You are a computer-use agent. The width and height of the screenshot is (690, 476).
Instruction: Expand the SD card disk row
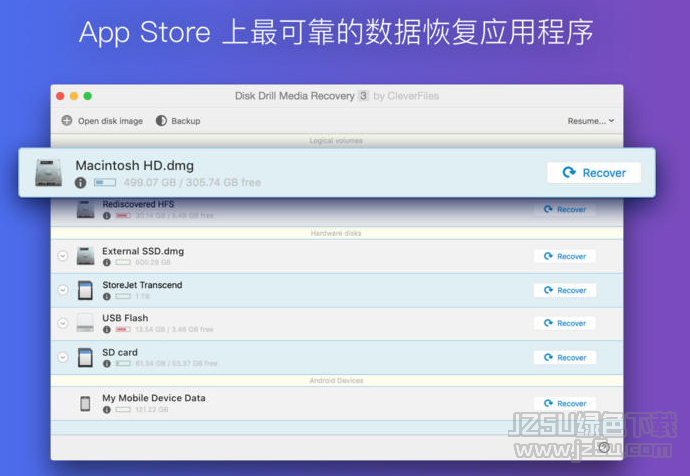(63, 357)
